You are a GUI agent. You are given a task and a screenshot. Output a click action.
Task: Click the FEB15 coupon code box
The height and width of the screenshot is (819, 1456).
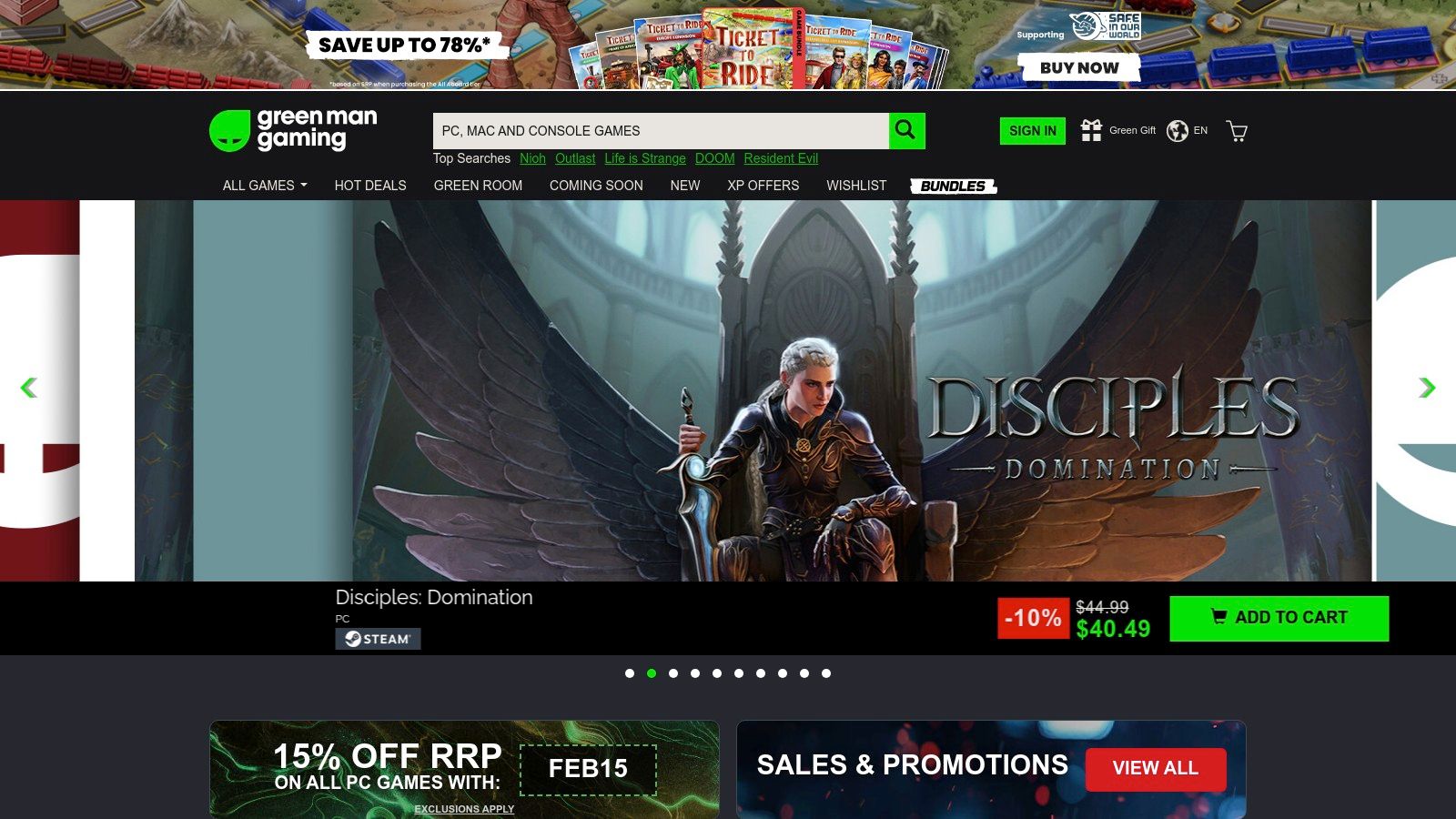point(590,769)
